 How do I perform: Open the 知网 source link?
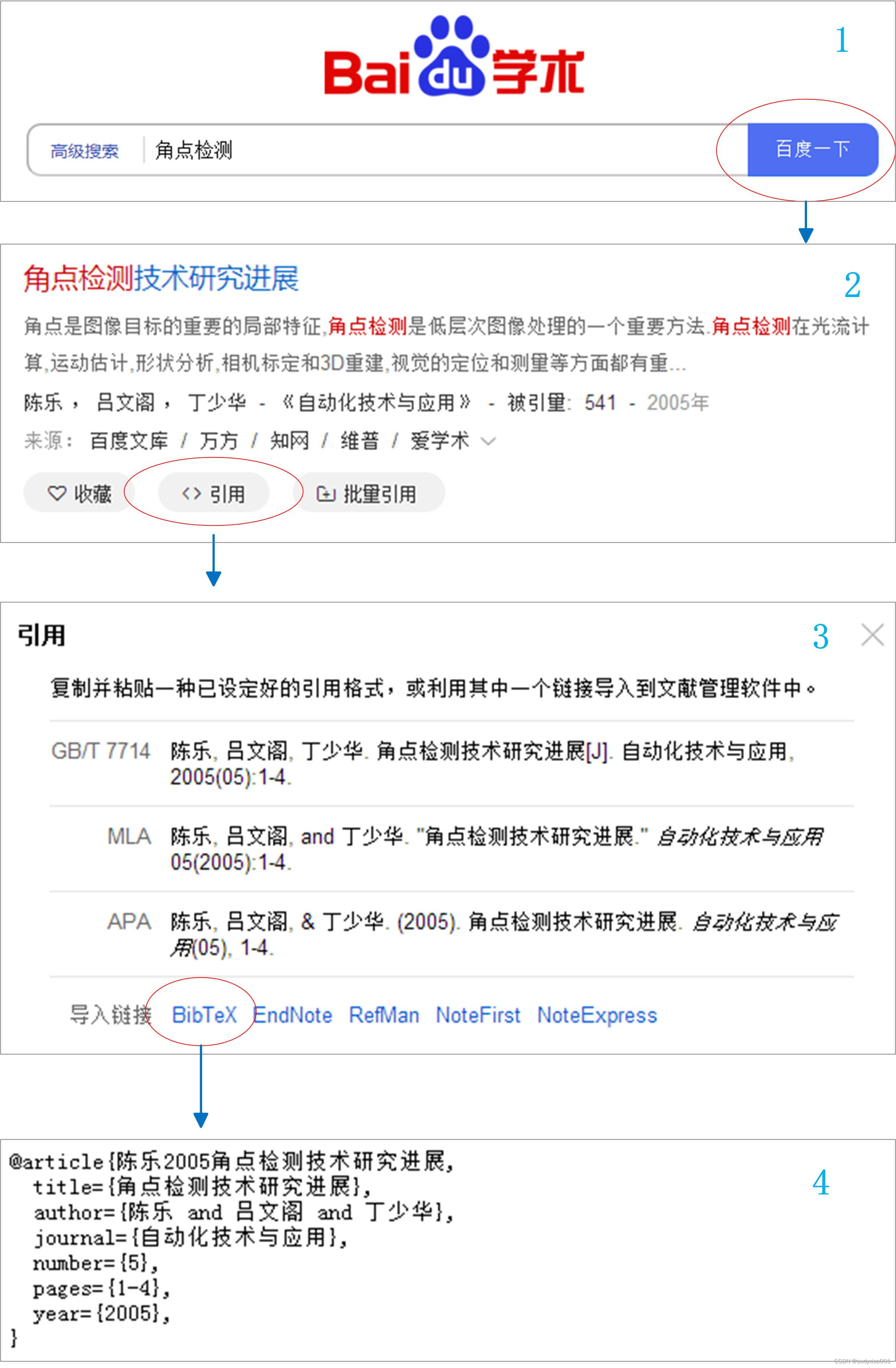(x=289, y=441)
